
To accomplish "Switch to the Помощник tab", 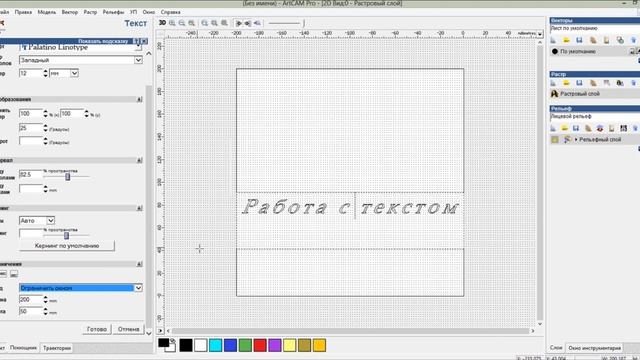I will click(x=23, y=348).
